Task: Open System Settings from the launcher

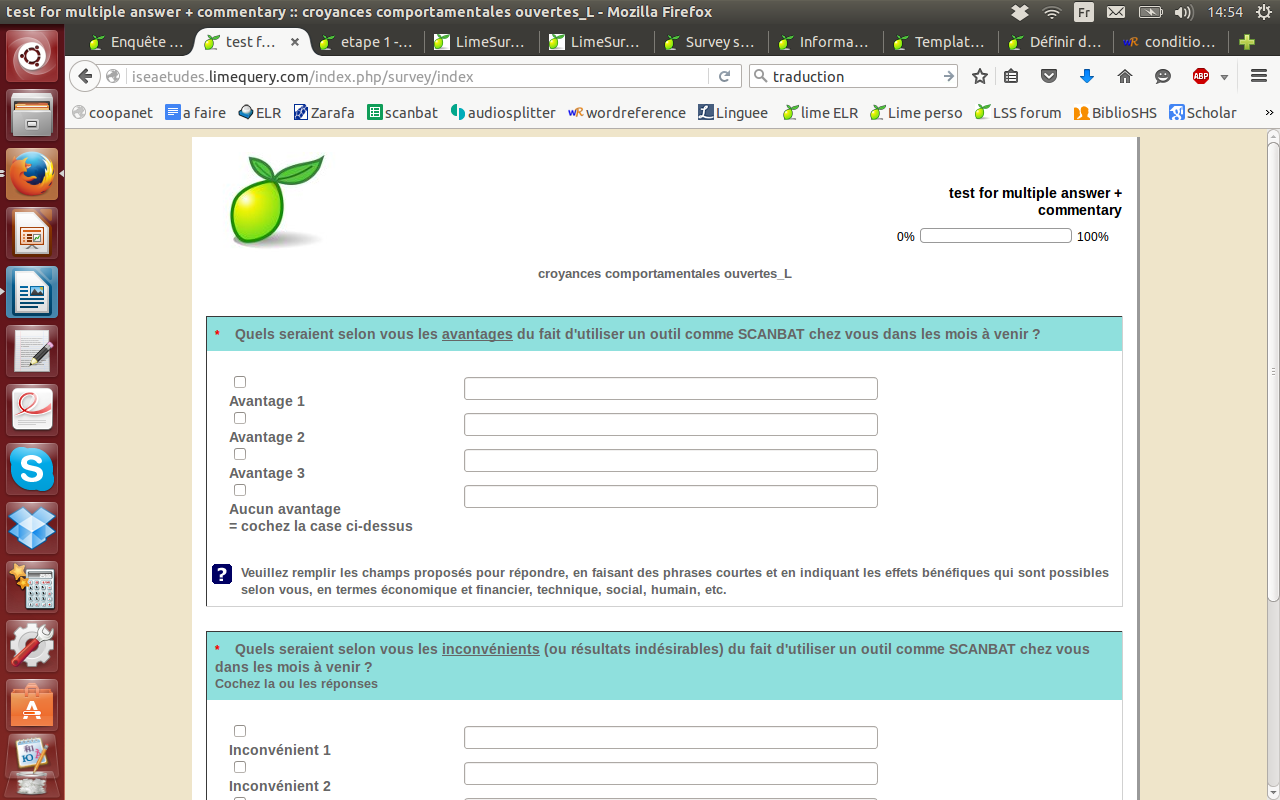Action: [x=32, y=646]
